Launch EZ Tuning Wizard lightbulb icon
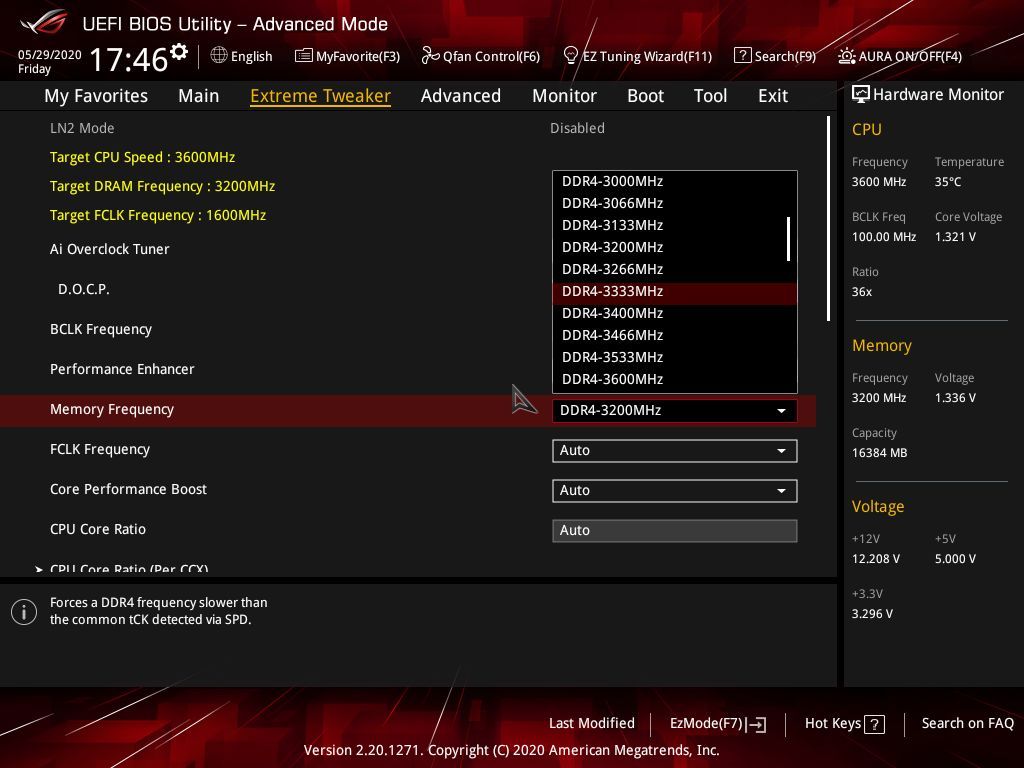The height and width of the screenshot is (768, 1024). point(571,56)
